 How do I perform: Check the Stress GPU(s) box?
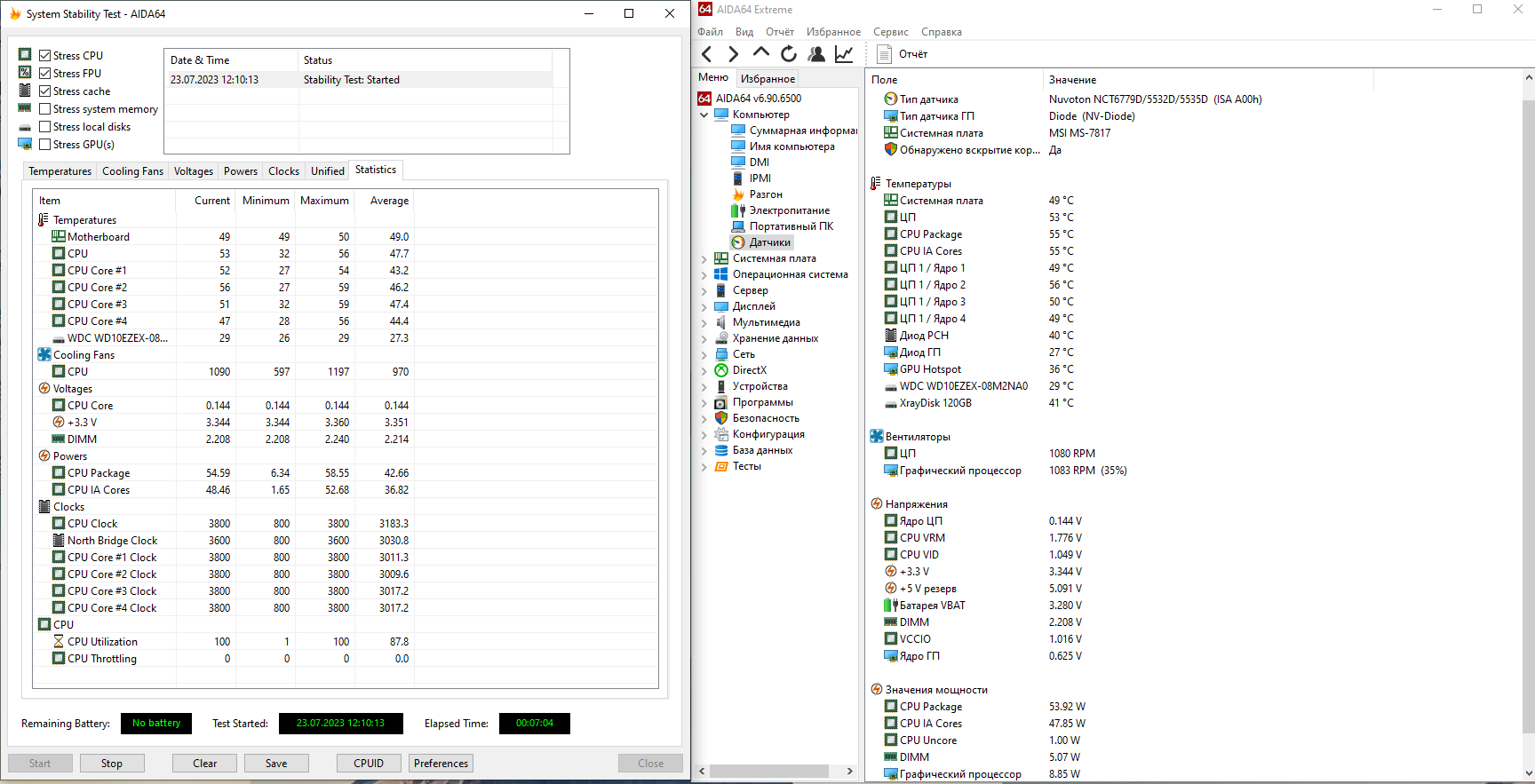click(x=45, y=145)
